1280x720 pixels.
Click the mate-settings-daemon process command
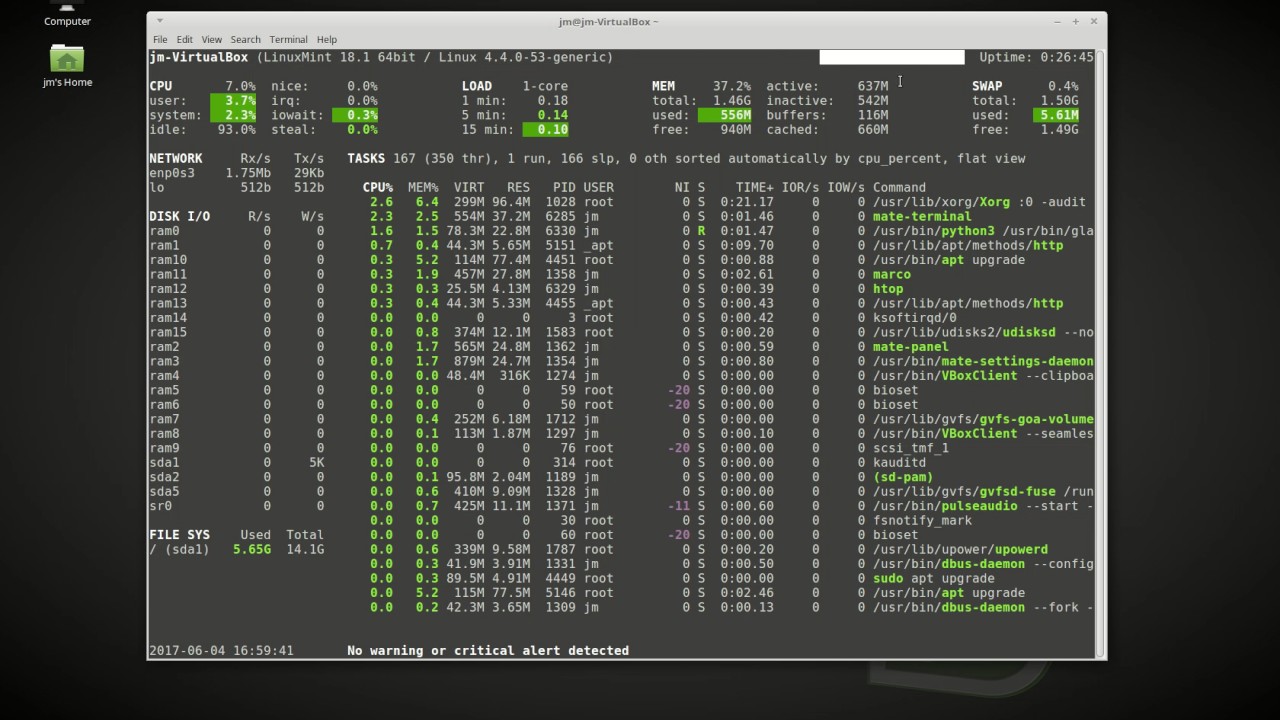[983, 361]
